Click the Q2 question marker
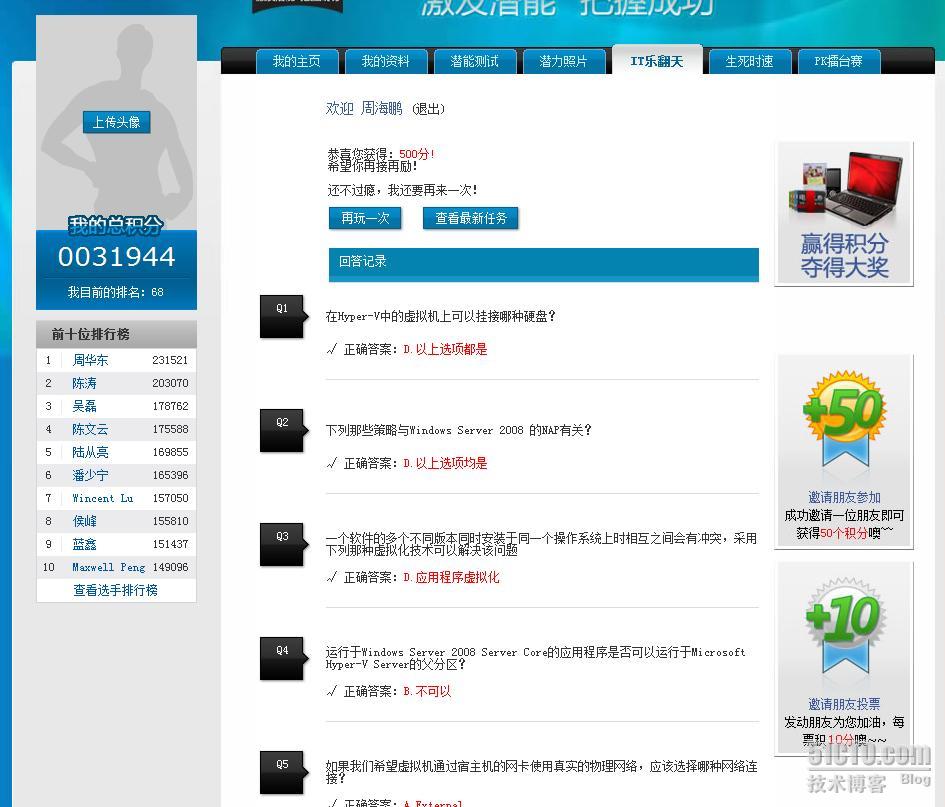945x807 pixels. click(283, 430)
